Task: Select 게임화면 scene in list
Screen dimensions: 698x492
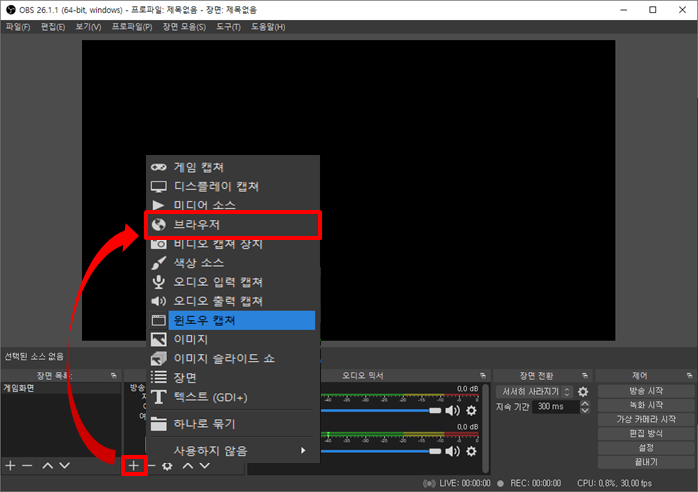Action: pos(61,388)
